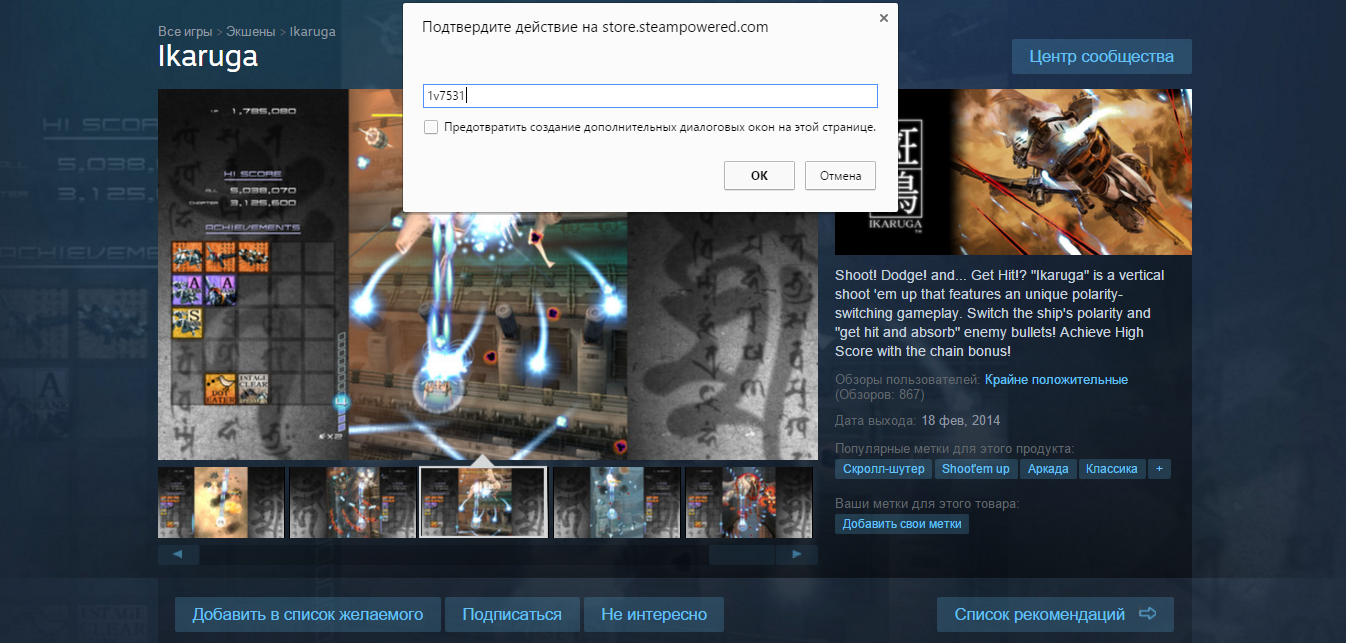Click the Подписаться button
Screen dimensions: 1346x643
tap(511, 614)
